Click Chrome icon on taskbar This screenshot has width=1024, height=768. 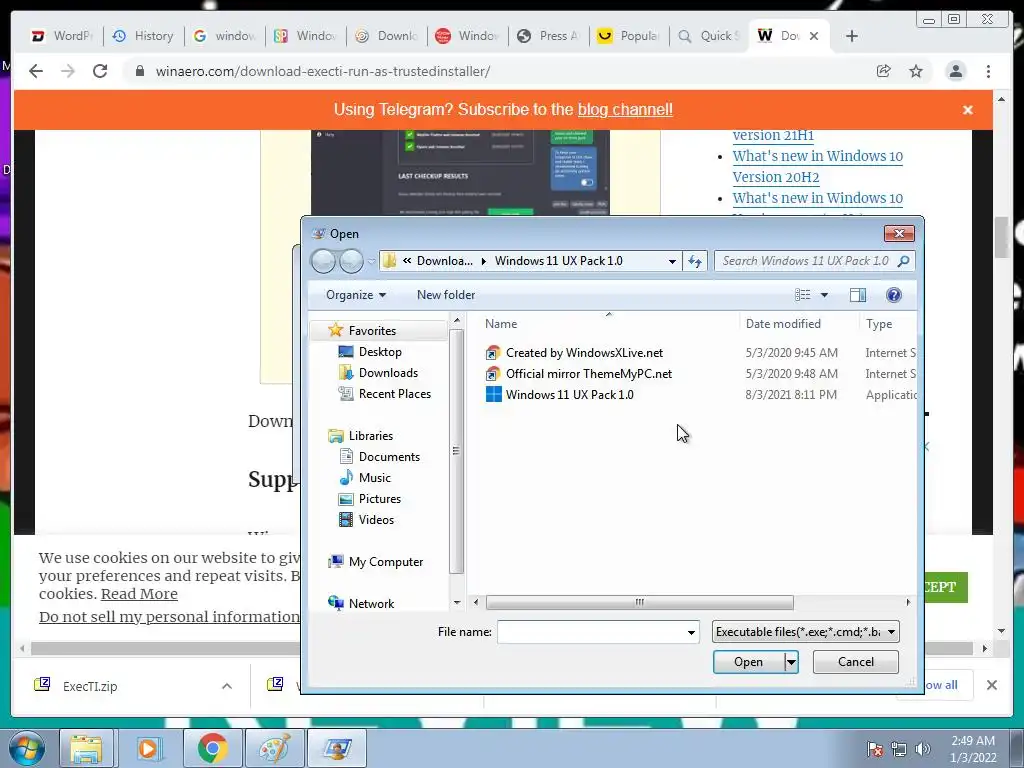click(x=212, y=748)
